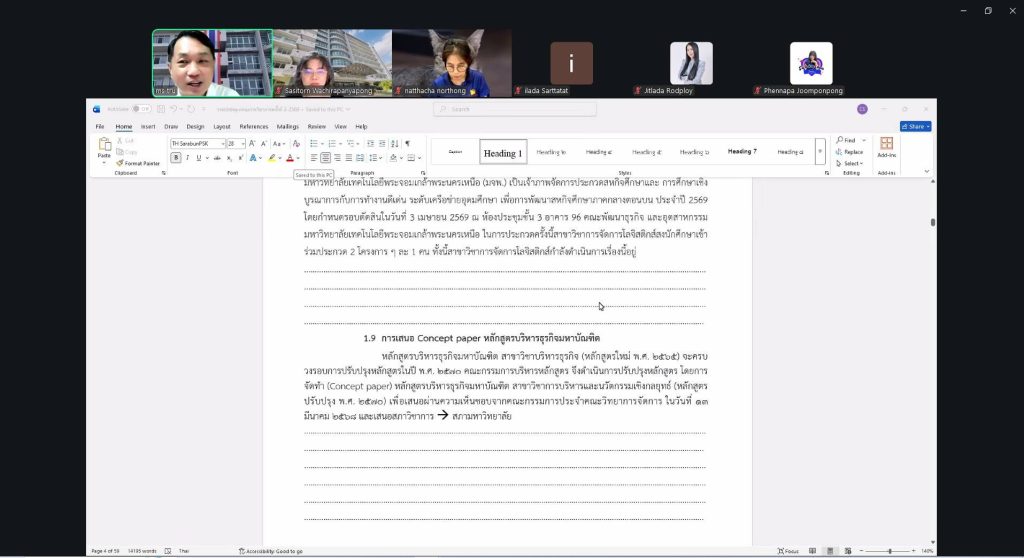Switch to Web Layout view

click(848, 551)
